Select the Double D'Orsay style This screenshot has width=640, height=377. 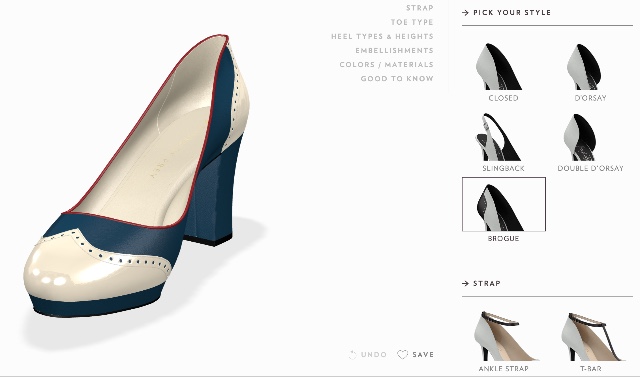pos(580,137)
